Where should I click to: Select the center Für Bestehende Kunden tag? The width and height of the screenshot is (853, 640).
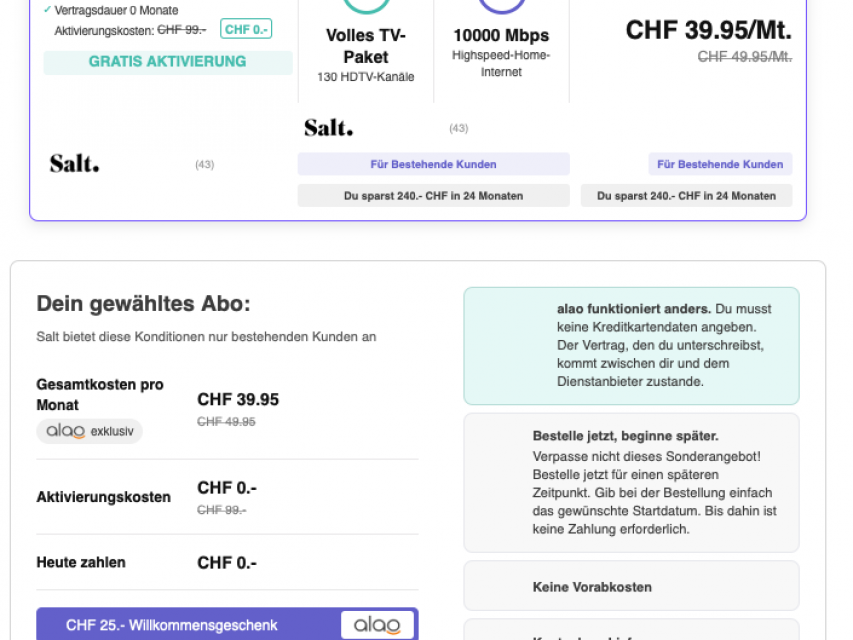[x=433, y=164]
